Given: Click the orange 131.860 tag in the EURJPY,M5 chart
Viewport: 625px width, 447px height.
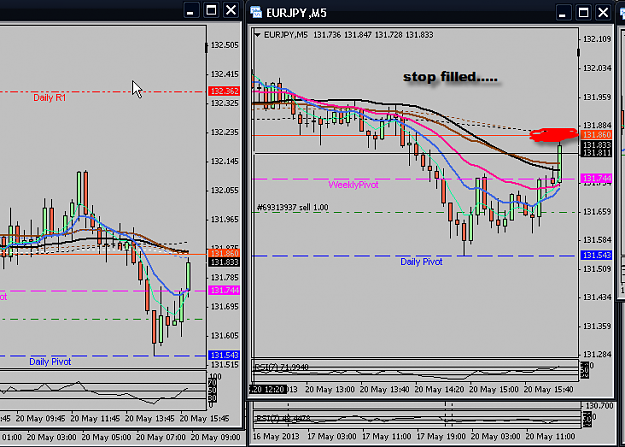Looking at the screenshot, I should (x=596, y=135).
